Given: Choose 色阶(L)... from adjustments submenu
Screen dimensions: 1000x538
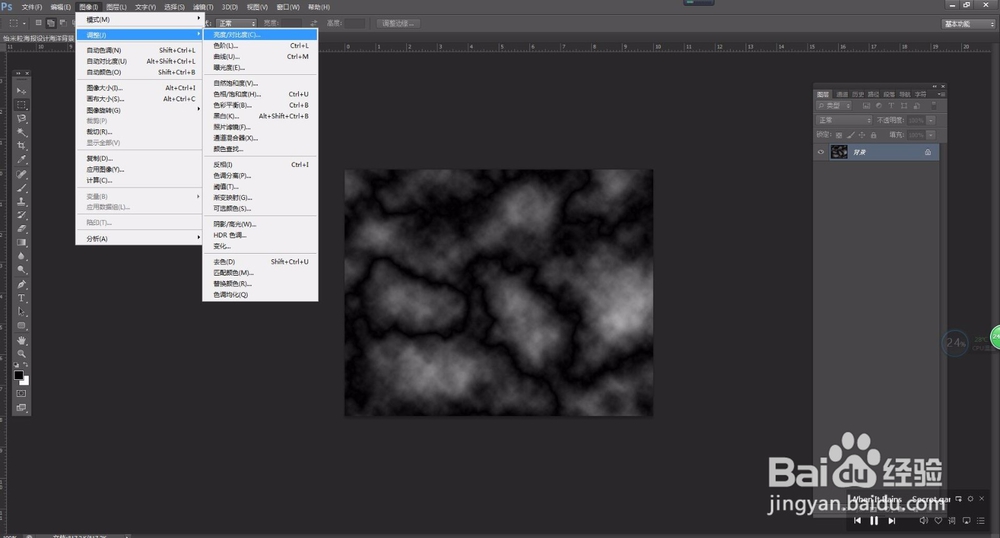Looking at the screenshot, I should (x=260, y=45).
